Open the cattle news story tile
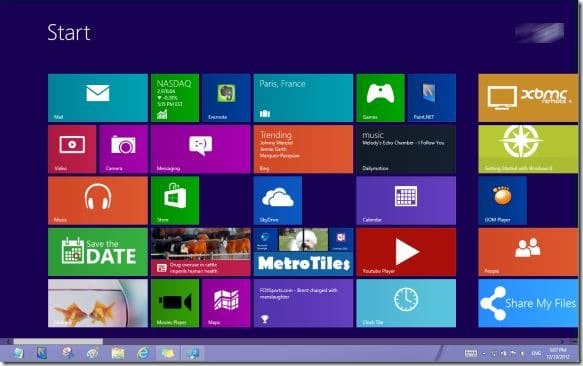Image resolution: width=583 pixels, height=366 pixels. click(201, 252)
